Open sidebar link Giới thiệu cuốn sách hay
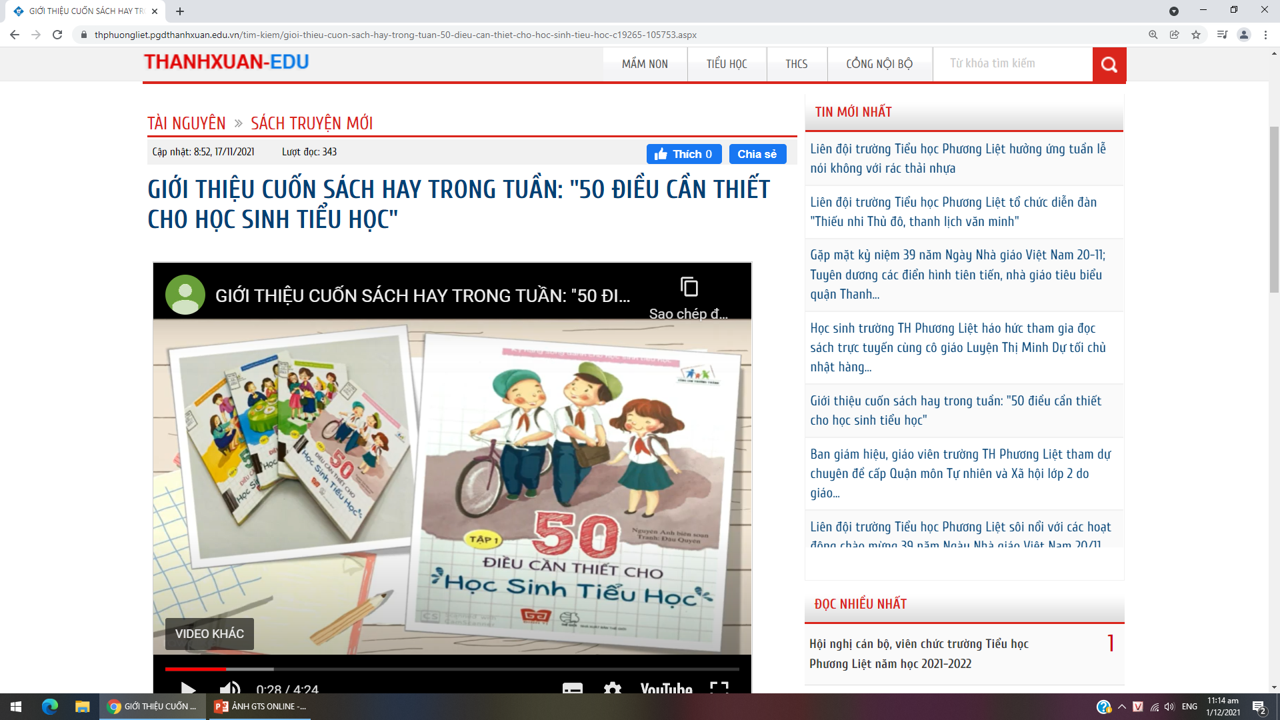The height and width of the screenshot is (720, 1280). point(956,411)
